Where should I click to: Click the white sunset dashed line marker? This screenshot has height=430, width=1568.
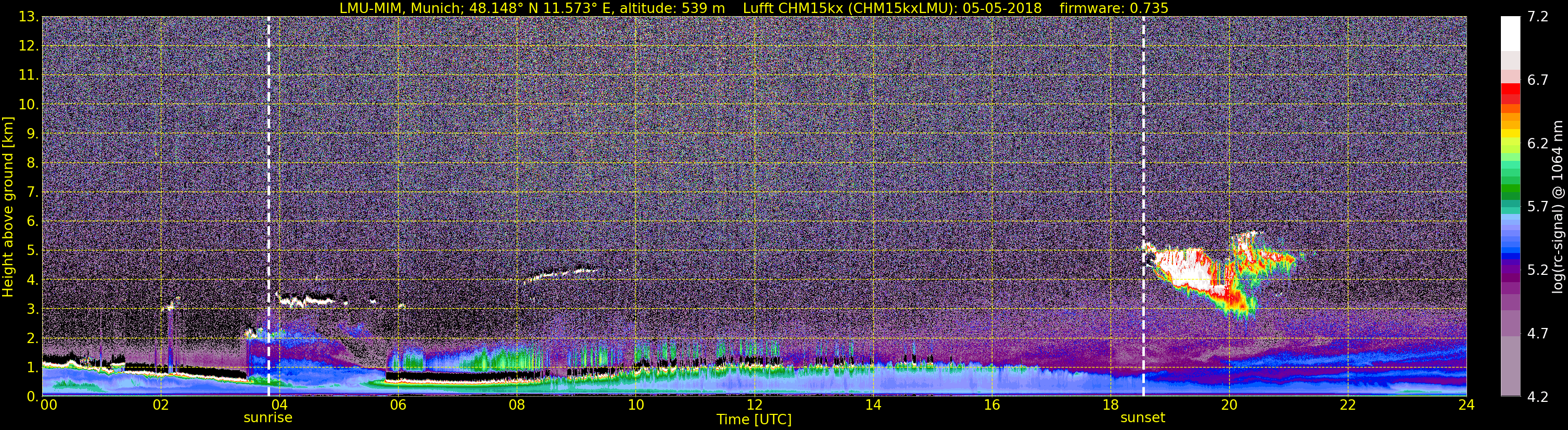click(1143, 206)
